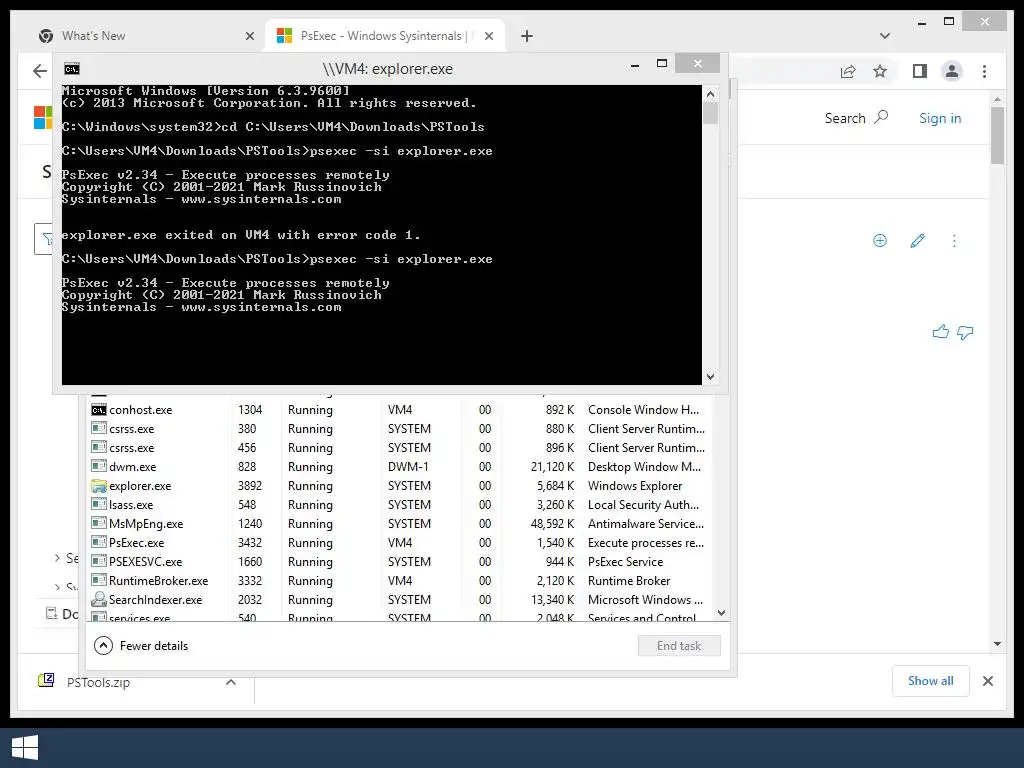Screen dimensions: 1024x768
Task: Open the command prompt window system icon
Action: click(72, 69)
